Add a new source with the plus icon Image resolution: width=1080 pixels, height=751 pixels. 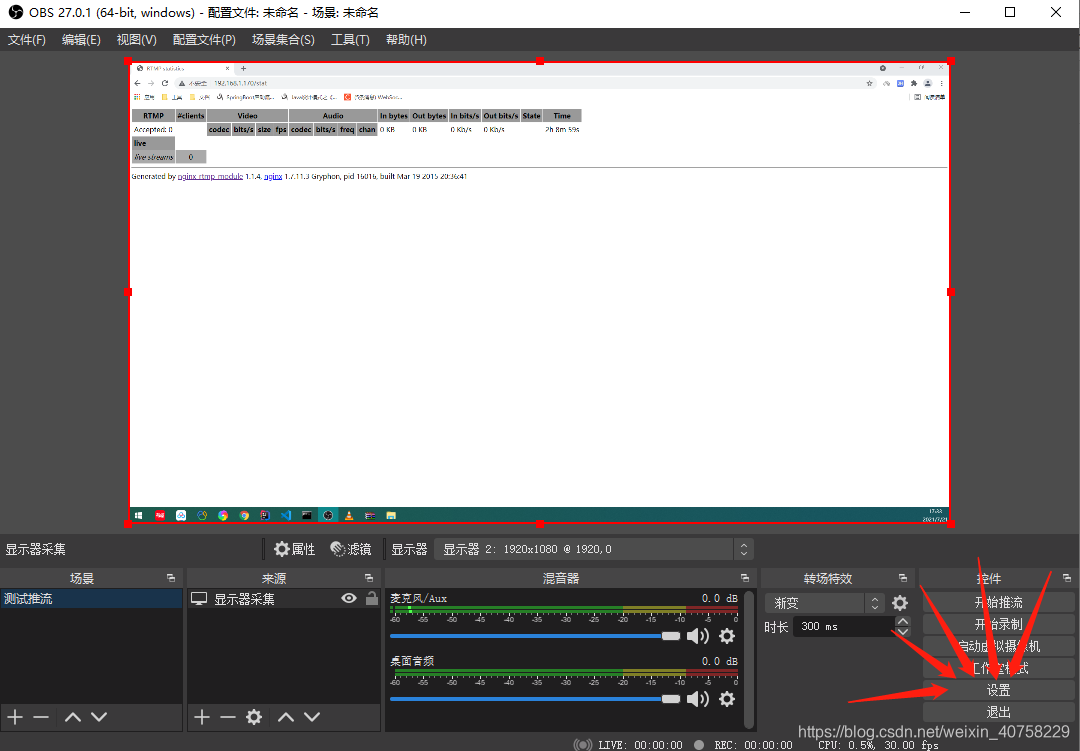(x=202, y=717)
